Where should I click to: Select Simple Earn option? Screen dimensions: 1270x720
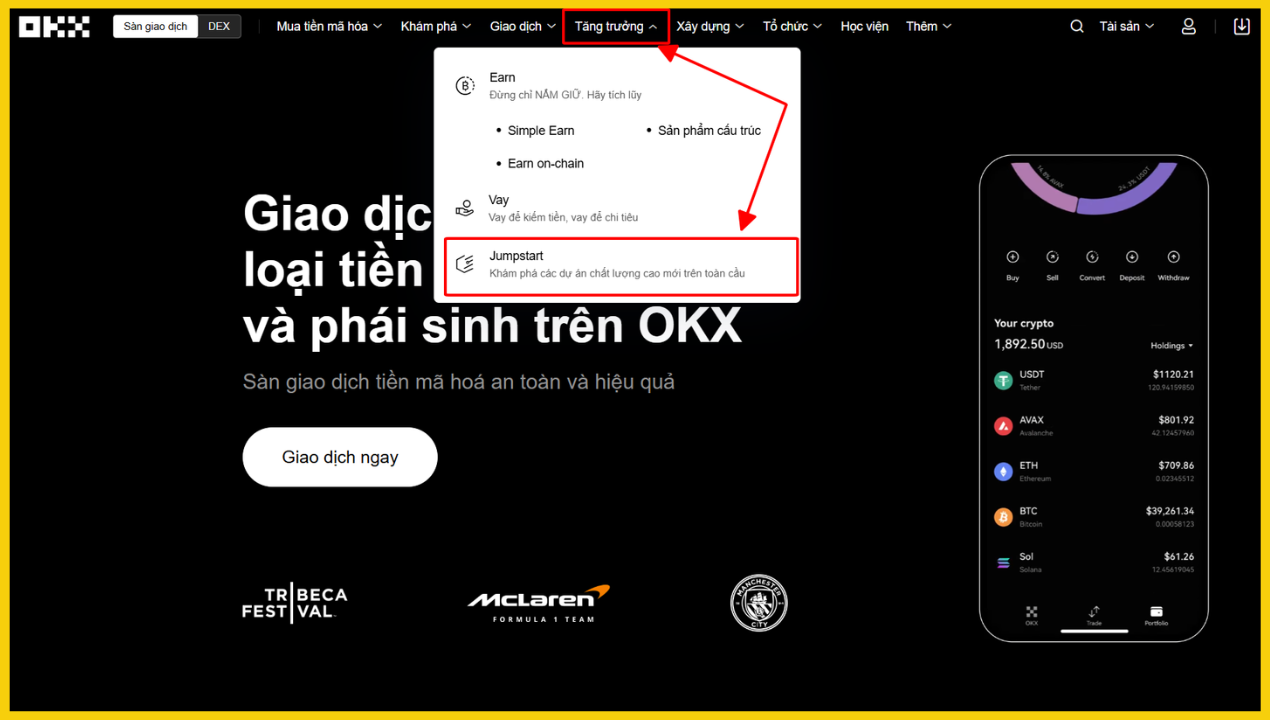pos(540,131)
